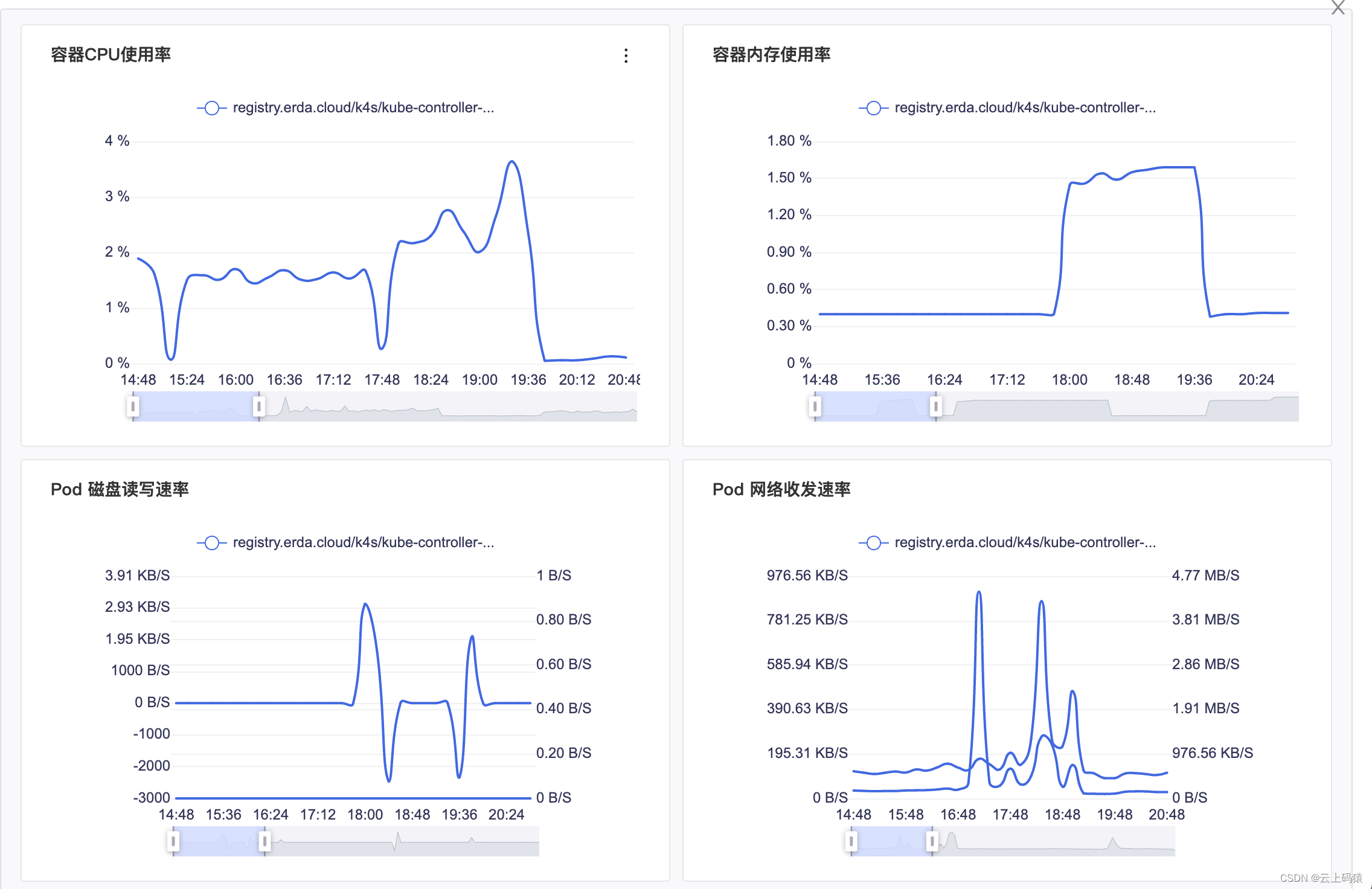Screen dimensions: 1372x889
Task: Click the memory chart zoom left handle
Action: pos(815,406)
